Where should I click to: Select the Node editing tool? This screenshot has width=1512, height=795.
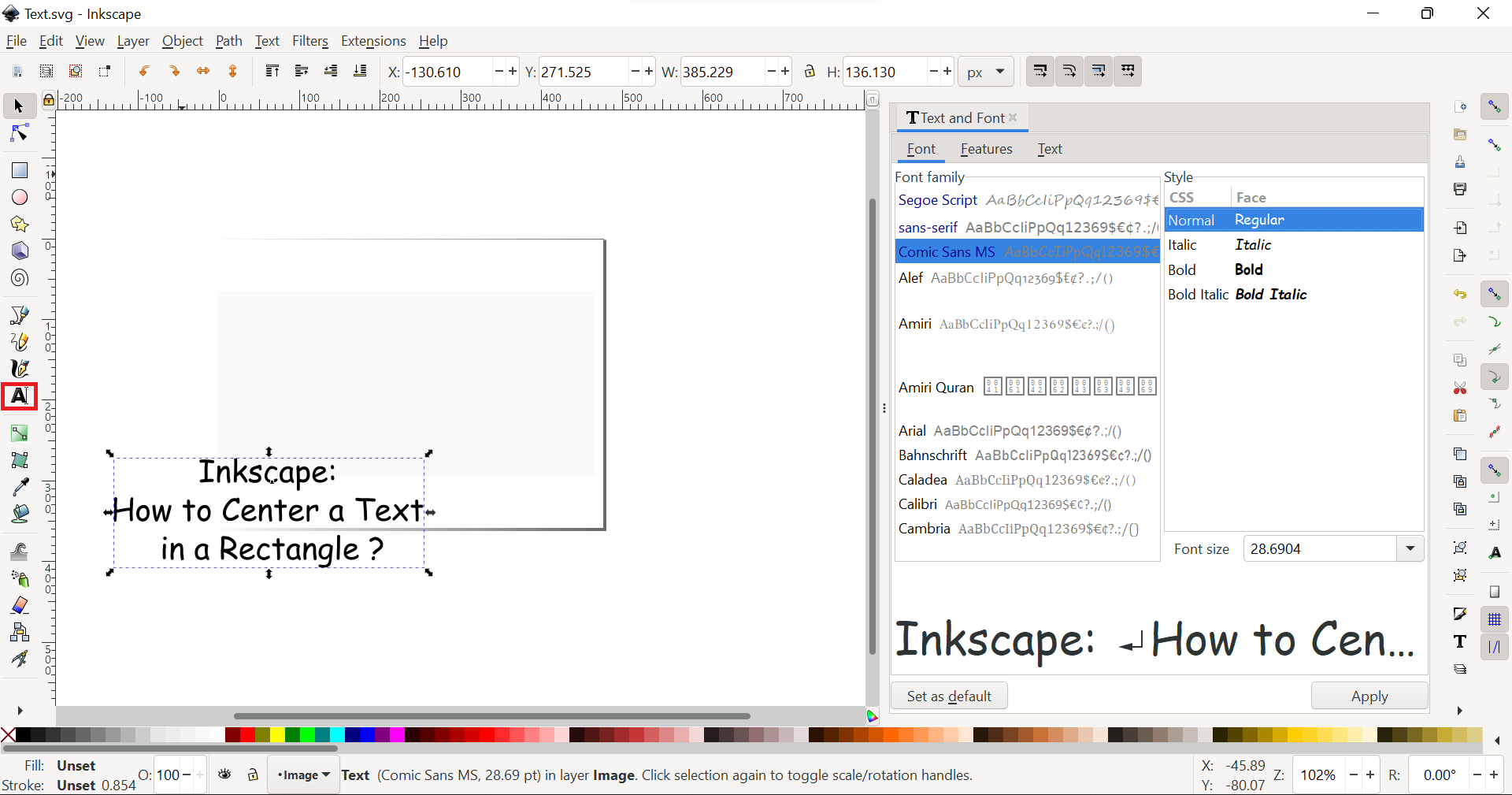[19, 133]
